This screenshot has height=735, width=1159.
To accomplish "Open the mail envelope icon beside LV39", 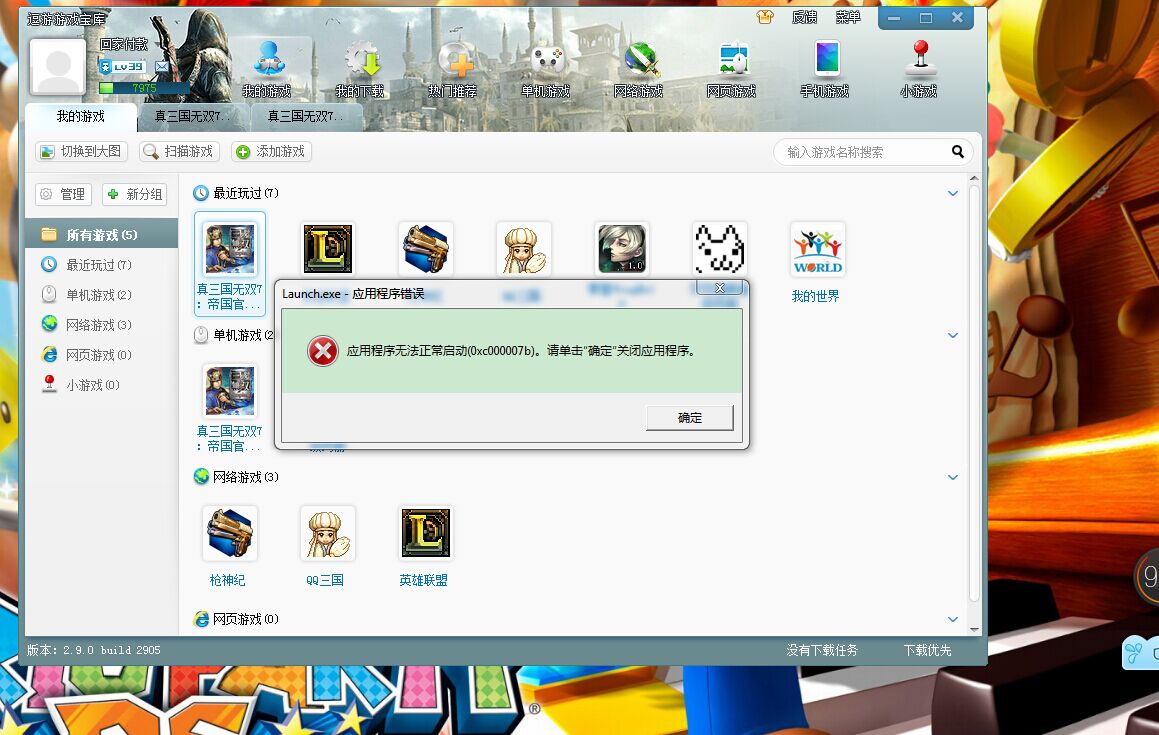I will pyautogui.click(x=162, y=67).
